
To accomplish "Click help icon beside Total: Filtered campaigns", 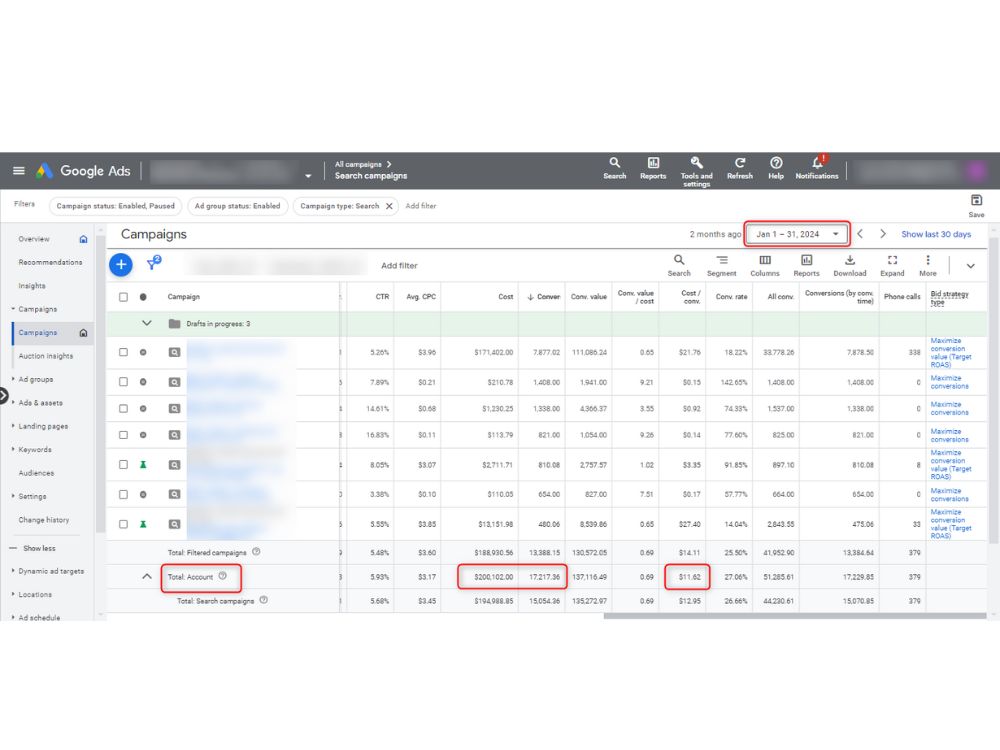I will point(256,552).
